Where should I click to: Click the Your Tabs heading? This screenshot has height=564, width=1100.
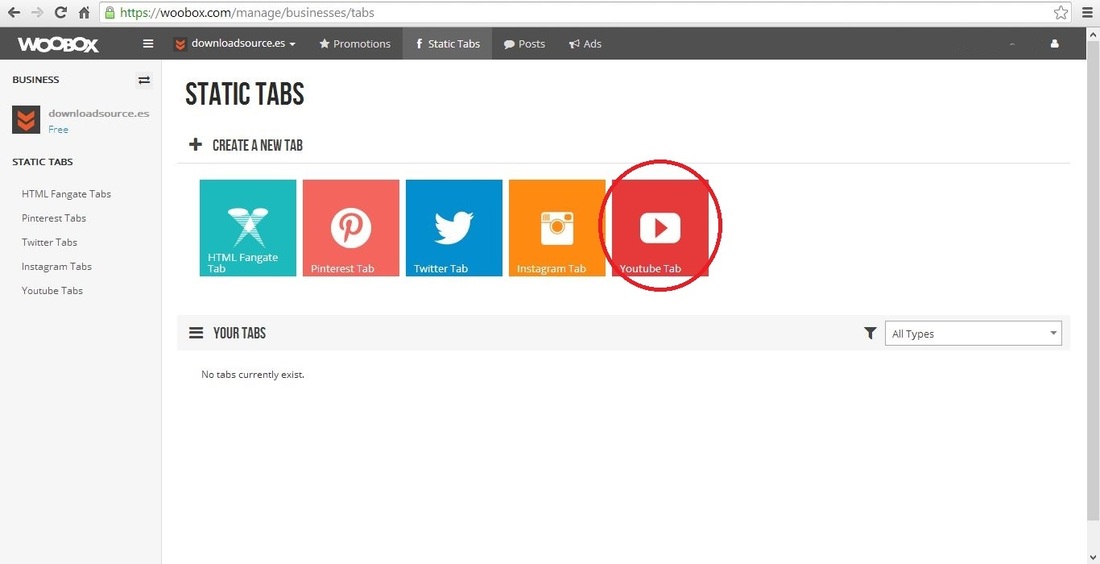[x=239, y=333]
